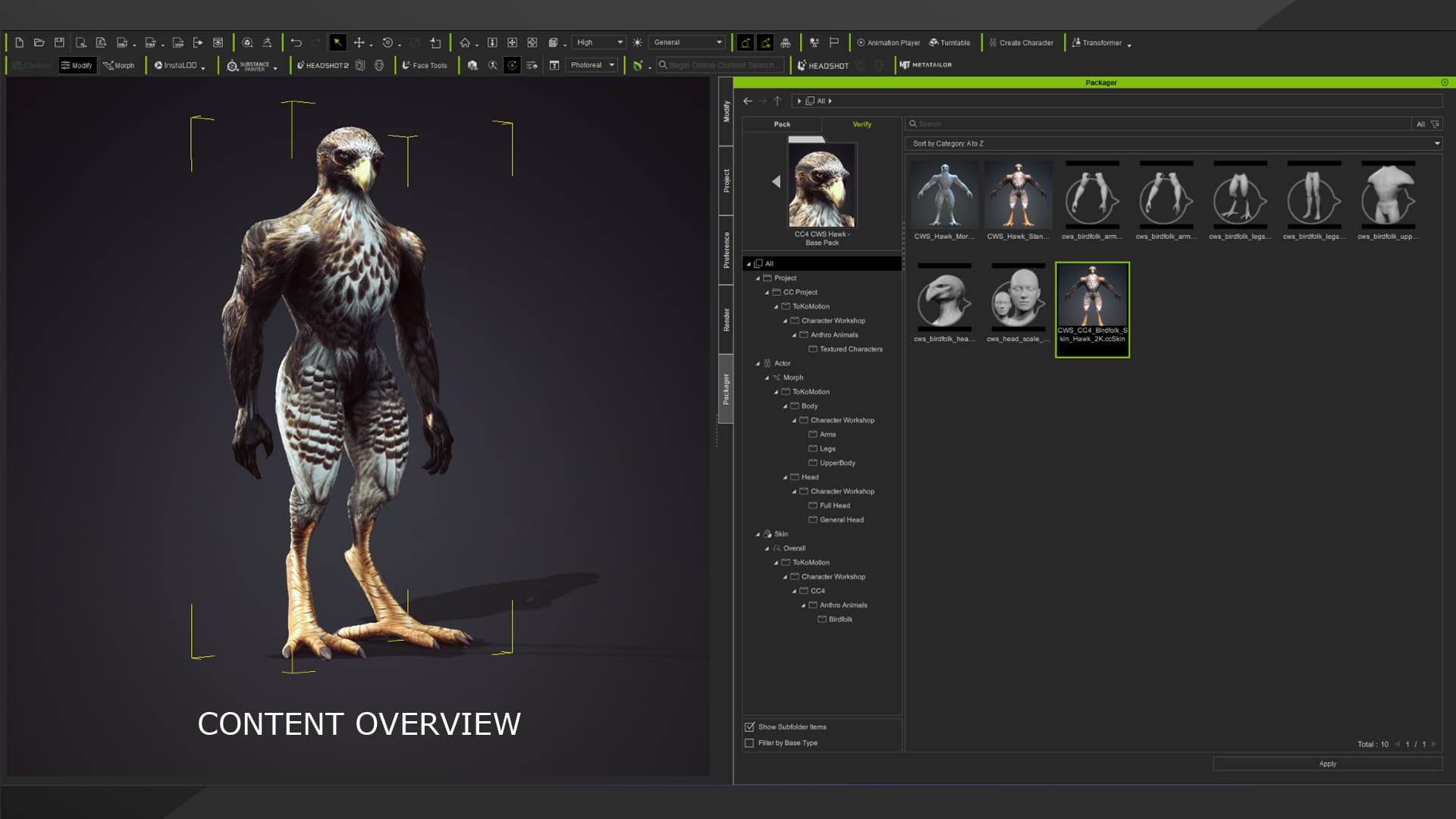Enable Filter by Base Type checkbox
Viewport: 1456px width, 819px height.
[x=749, y=742]
